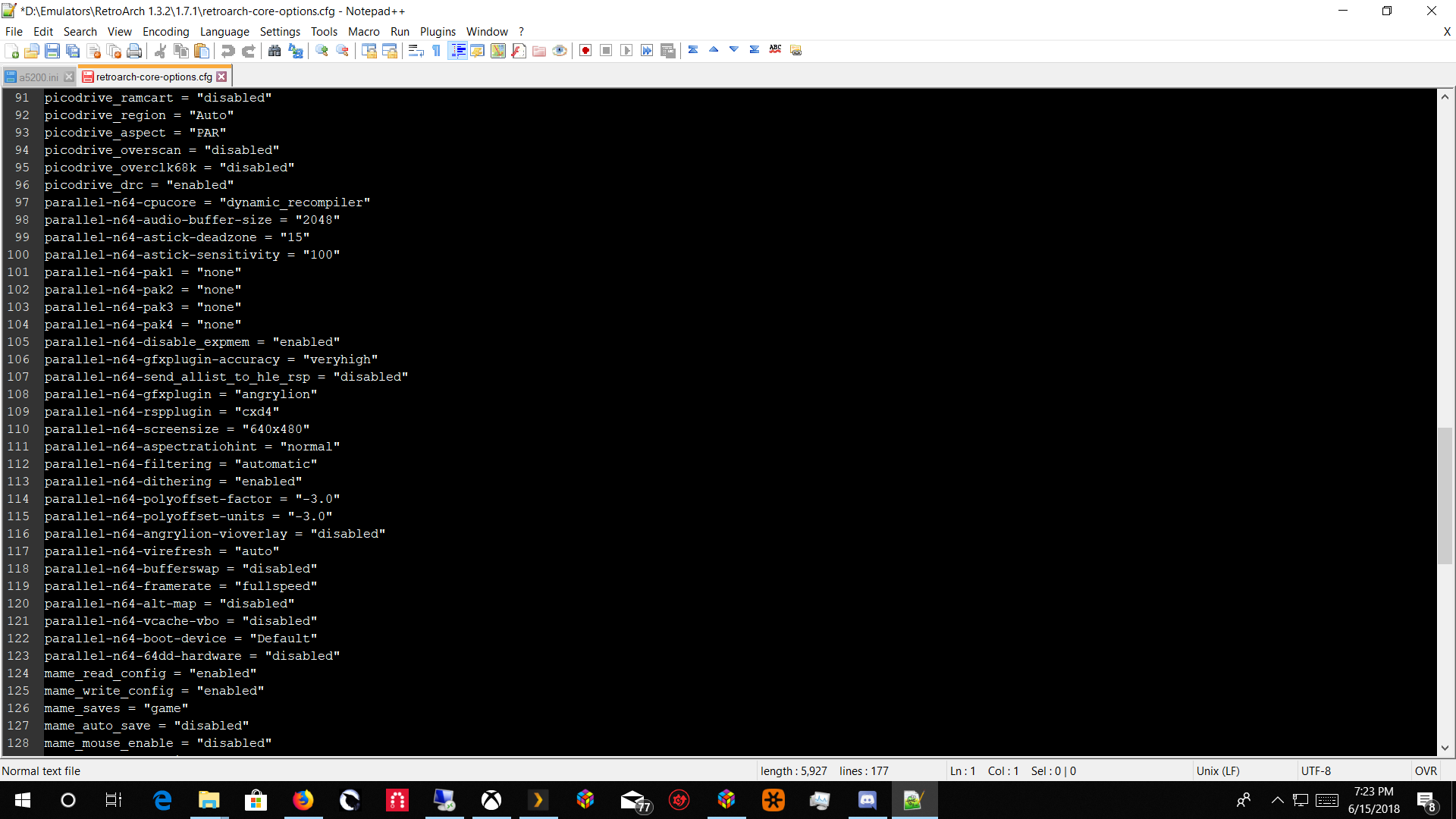Viewport: 1456px width, 819px height.
Task: Open Discord from the taskbar
Action: coord(867,800)
